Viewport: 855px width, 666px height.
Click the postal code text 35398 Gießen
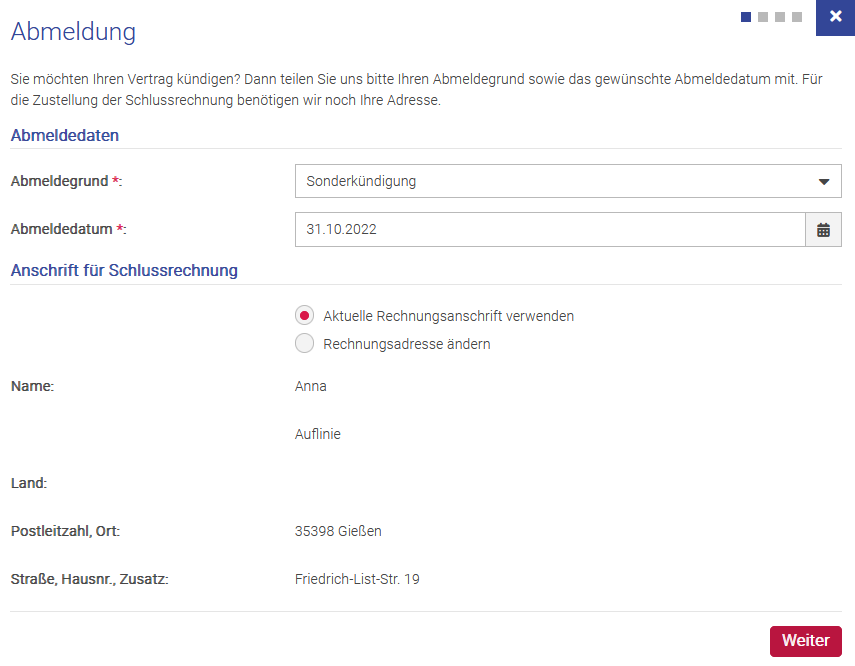click(x=338, y=531)
